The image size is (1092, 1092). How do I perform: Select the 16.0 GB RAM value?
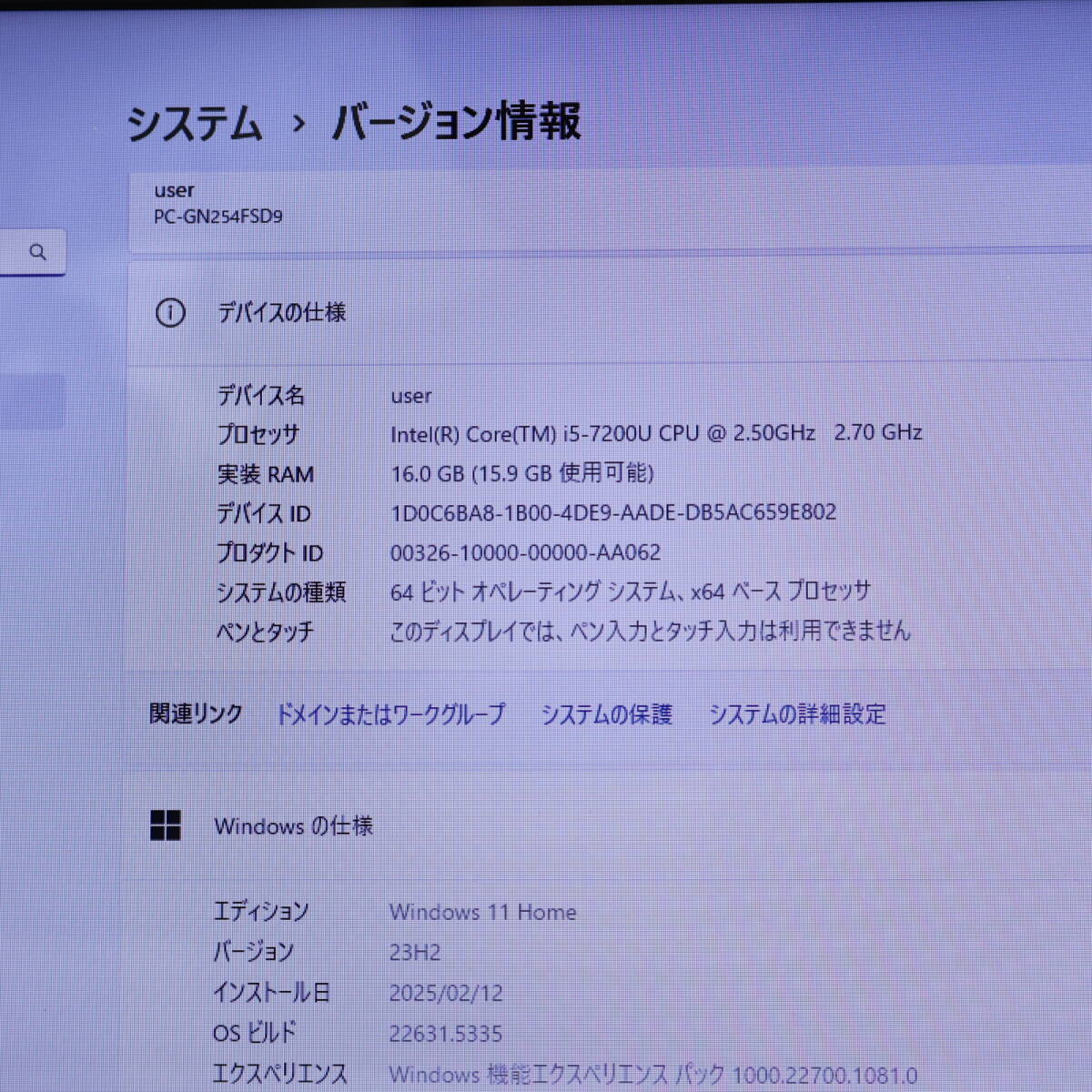click(x=521, y=473)
